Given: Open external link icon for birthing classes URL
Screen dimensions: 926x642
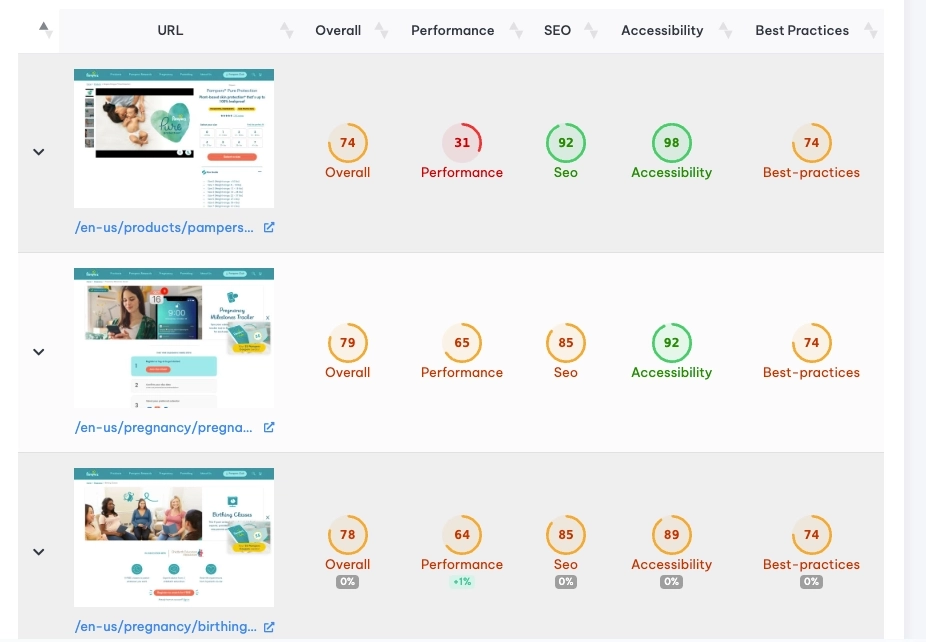Looking at the screenshot, I should pyautogui.click(x=269, y=628).
